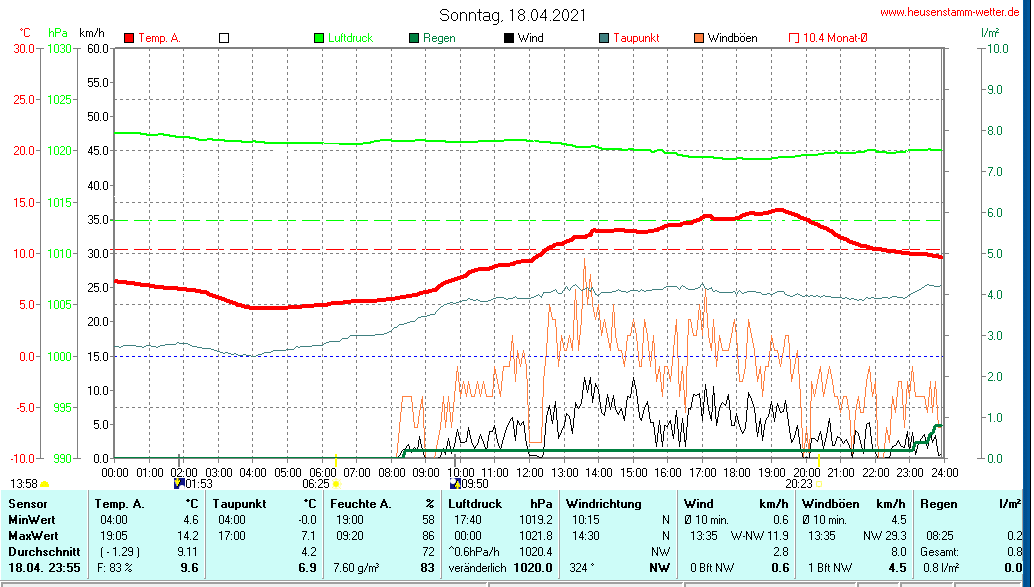Click the Gesamt: rain total label
The image size is (1034, 587).
point(942,551)
